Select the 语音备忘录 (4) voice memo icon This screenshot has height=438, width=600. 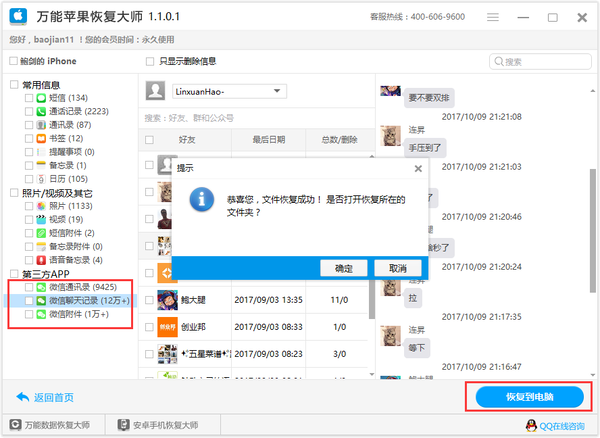tap(41, 260)
